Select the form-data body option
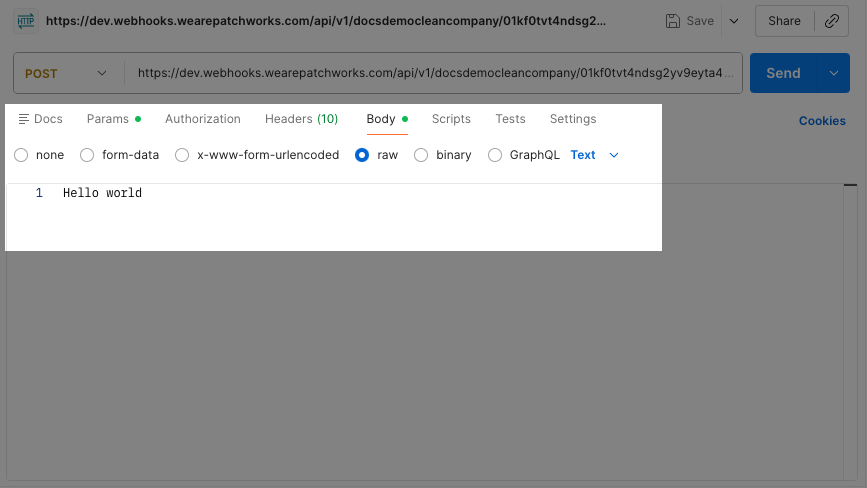Viewport: 867px width, 488px height. click(x=87, y=155)
